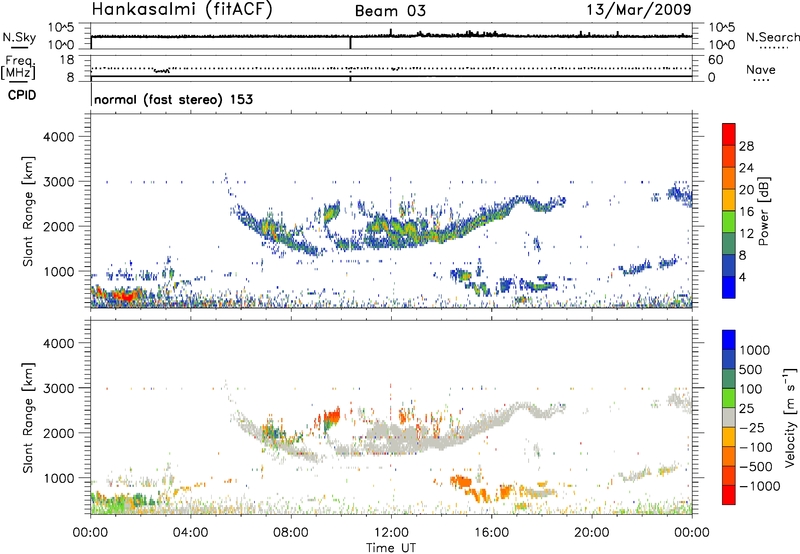The width and height of the screenshot is (800, 554).
Task: Click the 60 tick on Nave axis
Action: (x=715, y=60)
